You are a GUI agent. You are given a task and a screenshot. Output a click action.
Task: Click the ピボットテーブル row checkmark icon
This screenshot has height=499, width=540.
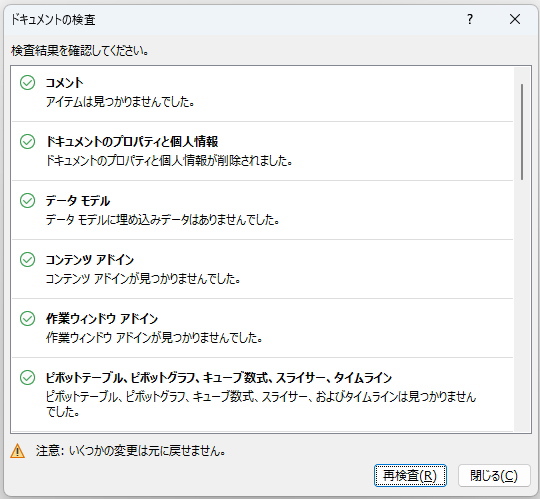(27, 377)
